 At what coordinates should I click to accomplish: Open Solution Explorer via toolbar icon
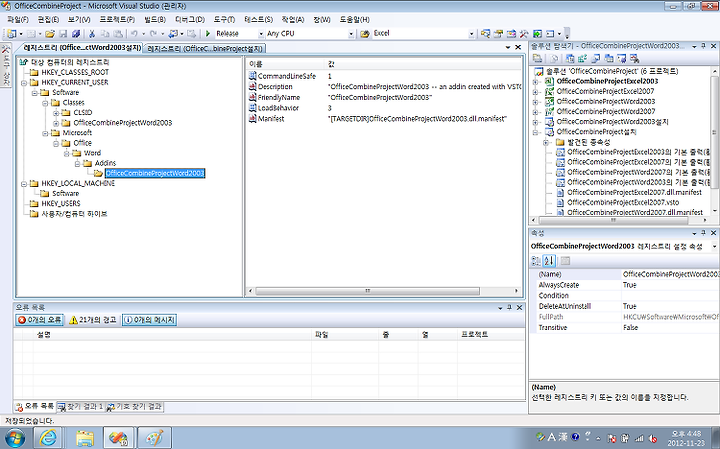click(485, 34)
